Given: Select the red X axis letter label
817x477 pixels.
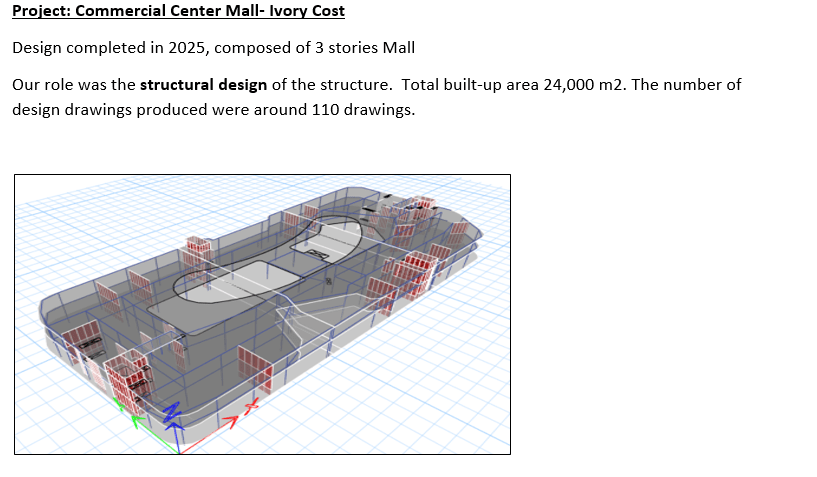Looking at the screenshot, I should 252,404.
